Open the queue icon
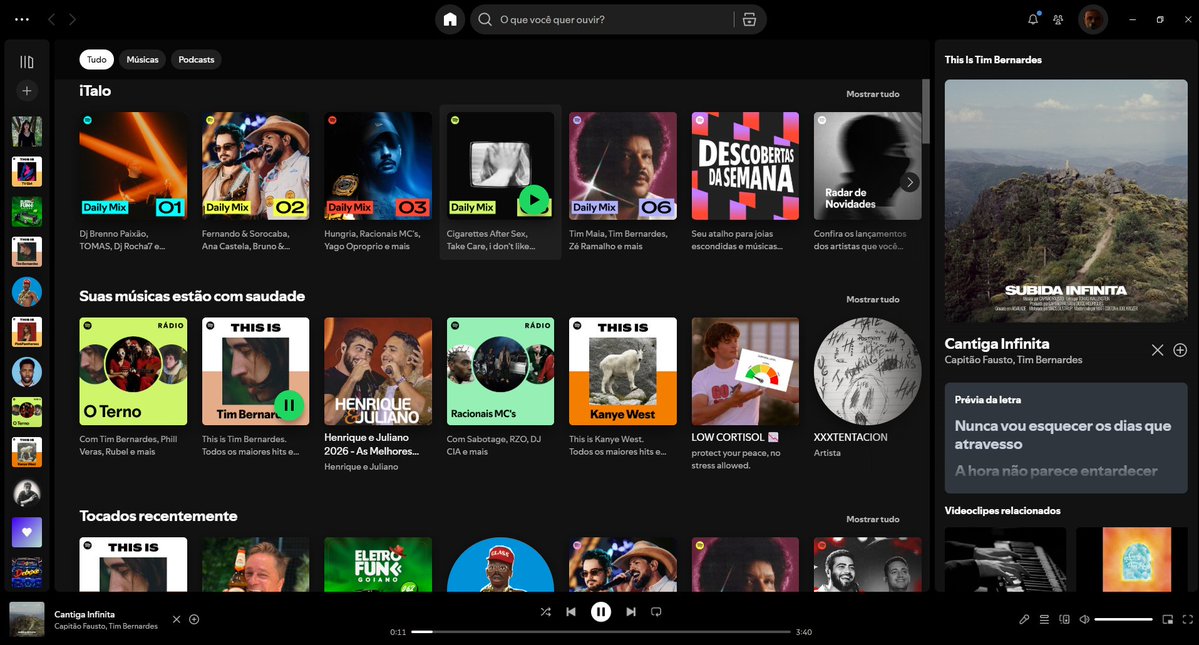The height and width of the screenshot is (645, 1199). [1044, 620]
